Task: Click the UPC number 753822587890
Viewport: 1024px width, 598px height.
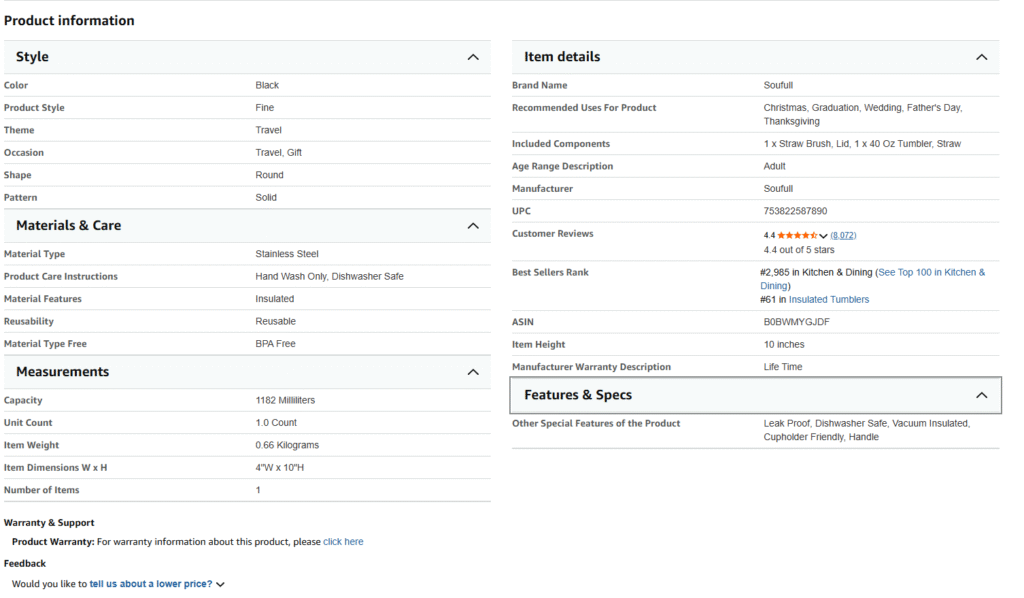Action: 795,211
